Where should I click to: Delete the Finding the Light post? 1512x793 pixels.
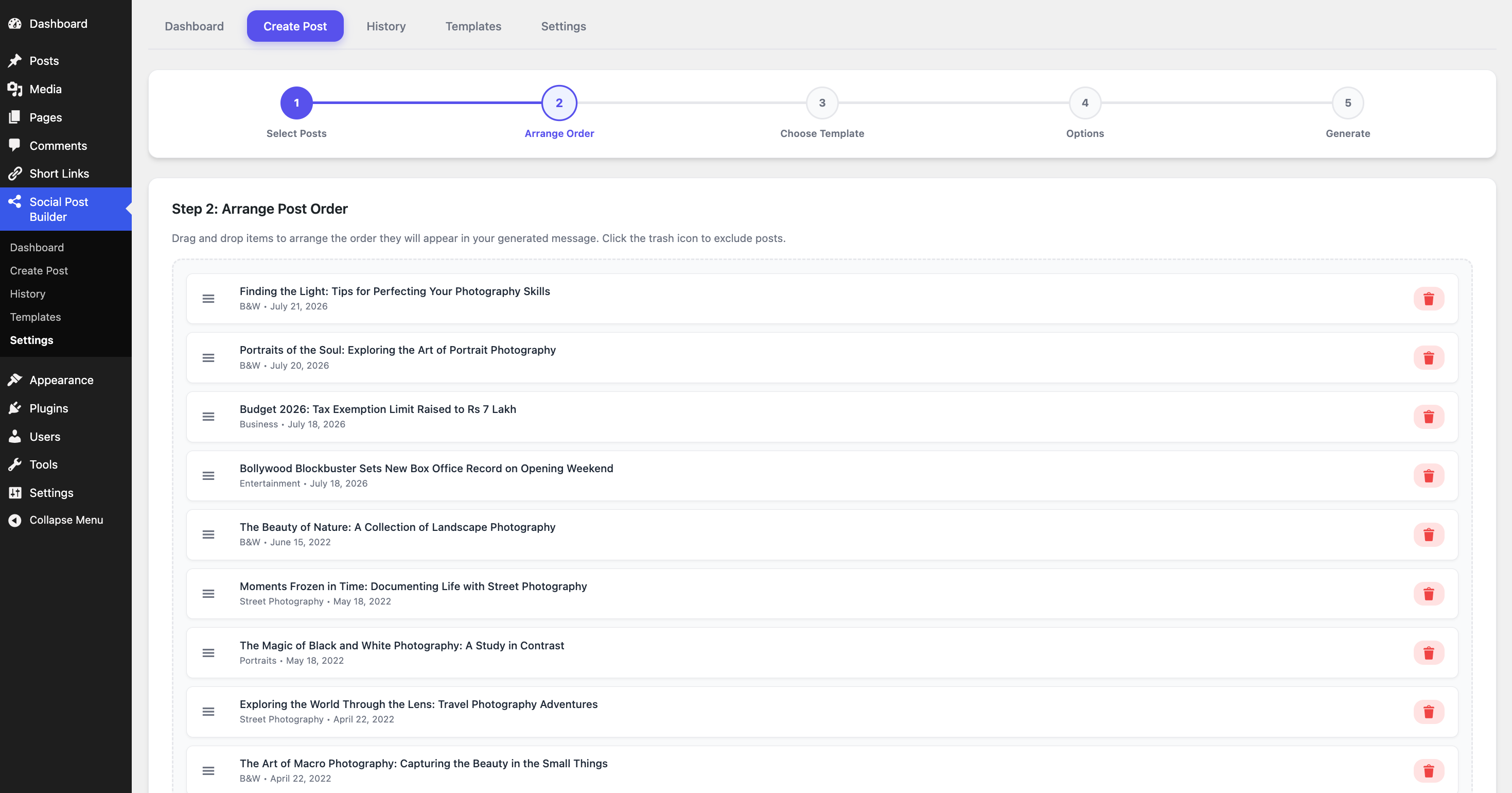1428,299
